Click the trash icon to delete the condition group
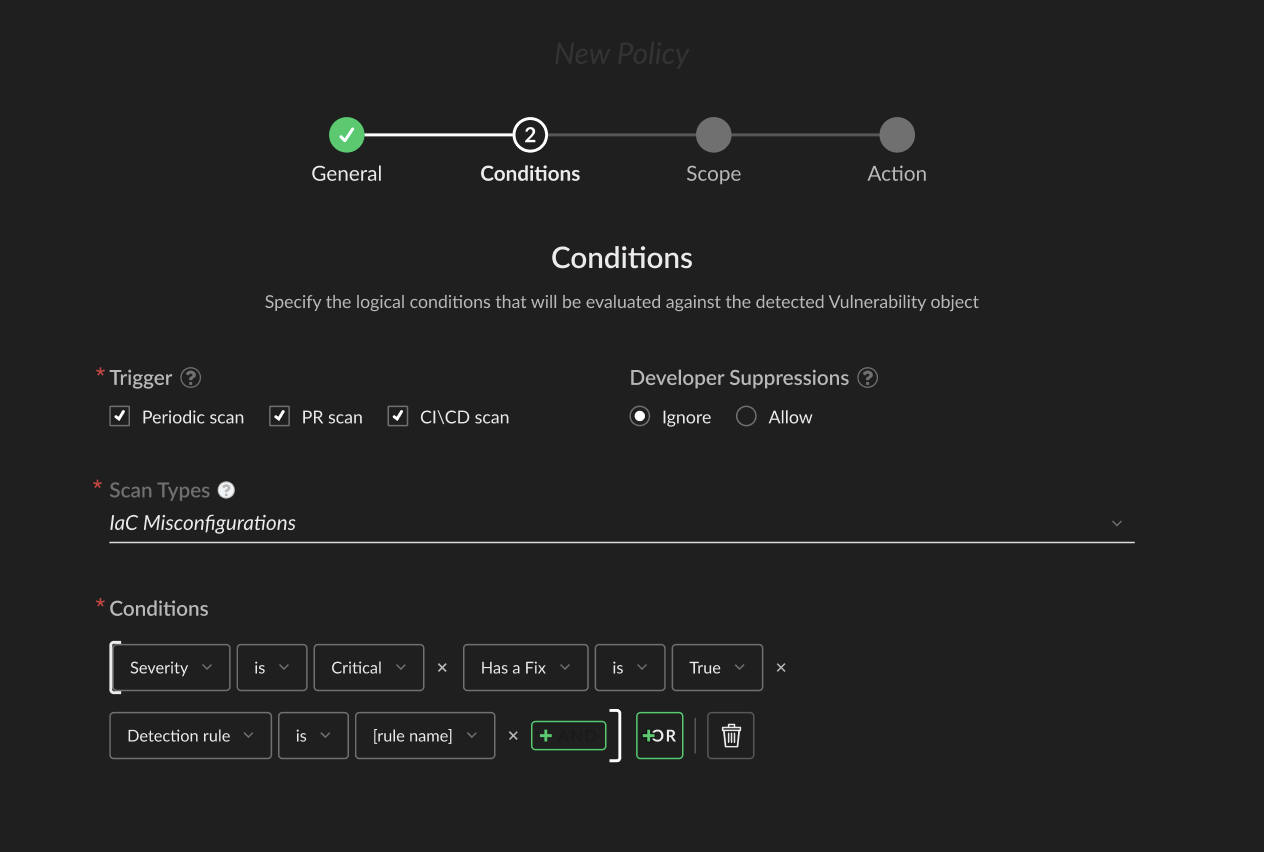 [730, 735]
